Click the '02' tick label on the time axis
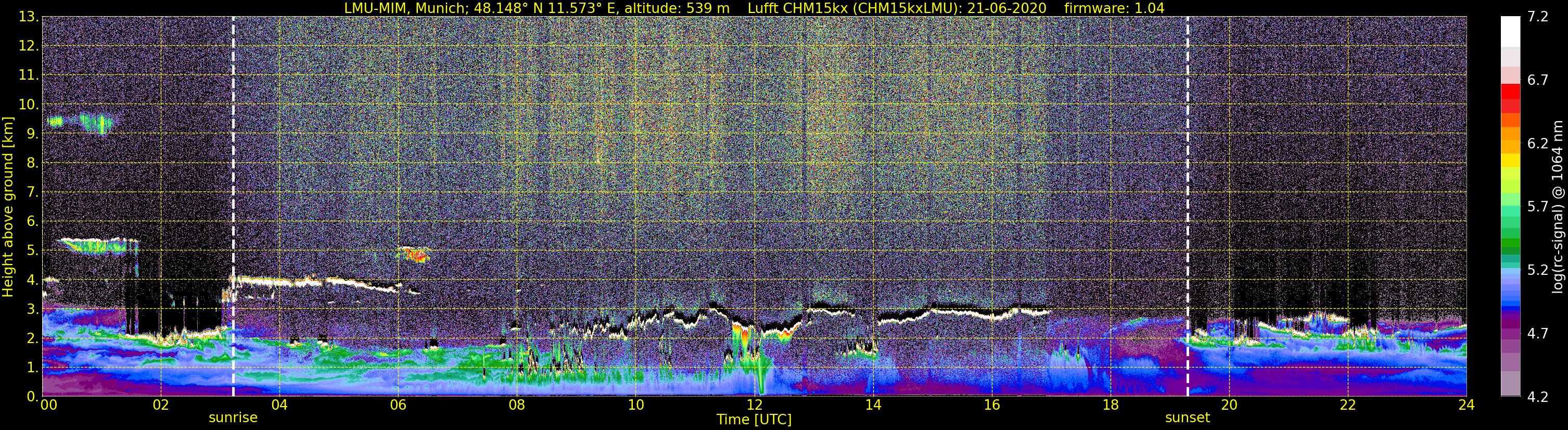The image size is (1568, 430). (161, 405)
